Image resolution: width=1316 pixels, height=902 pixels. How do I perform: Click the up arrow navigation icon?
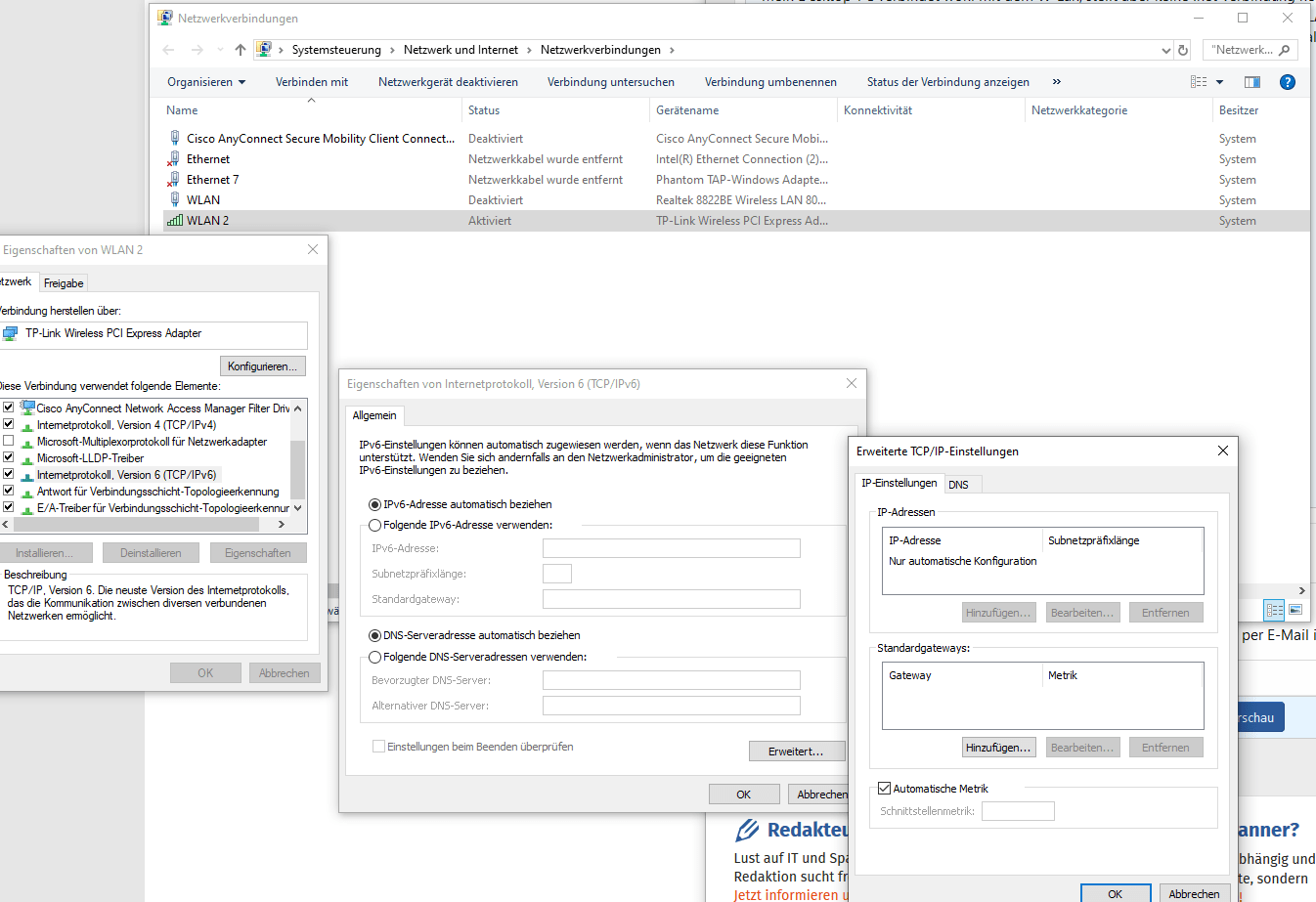point(241,50)
